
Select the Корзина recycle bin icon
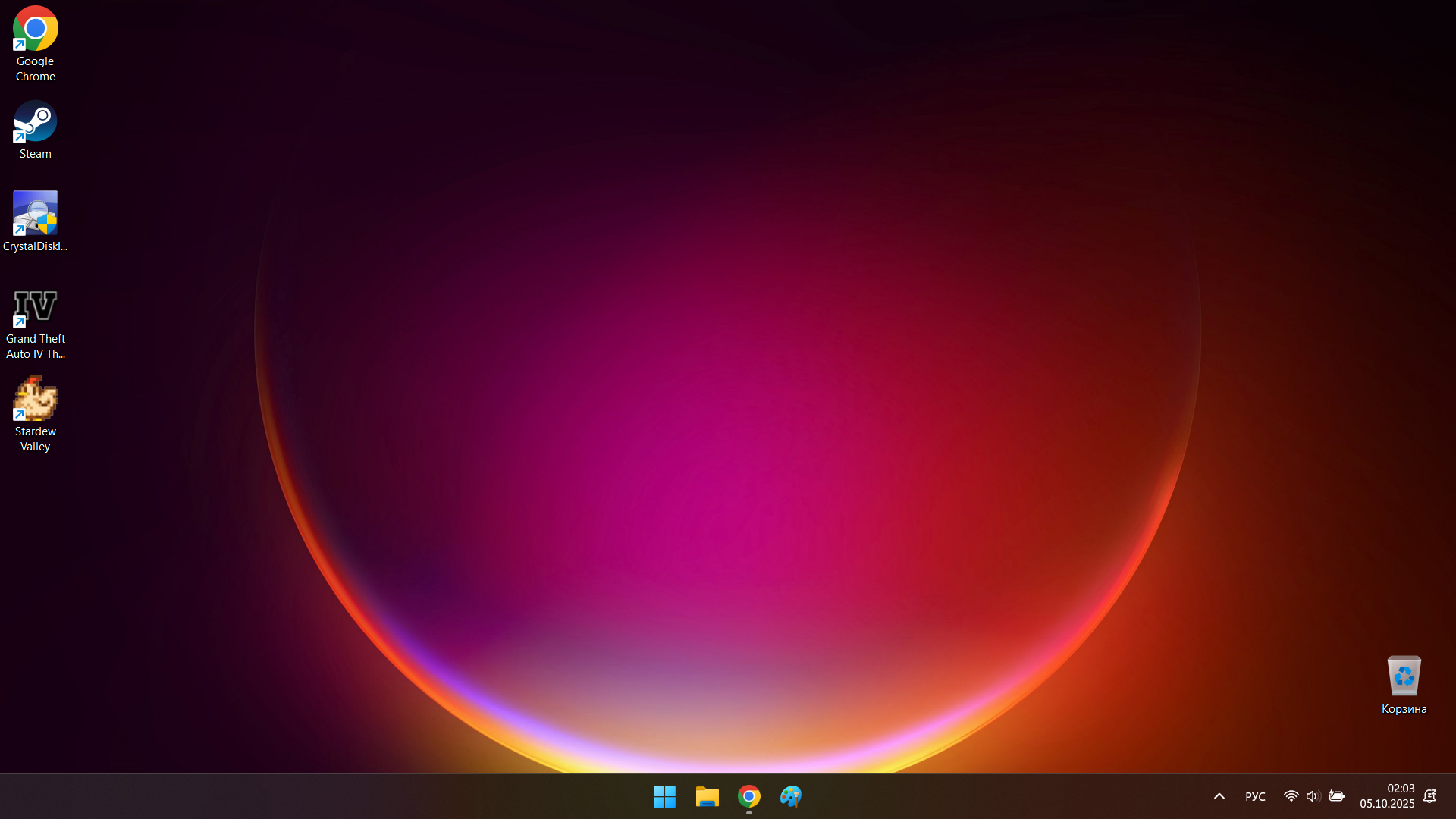tap(1404, 675)
